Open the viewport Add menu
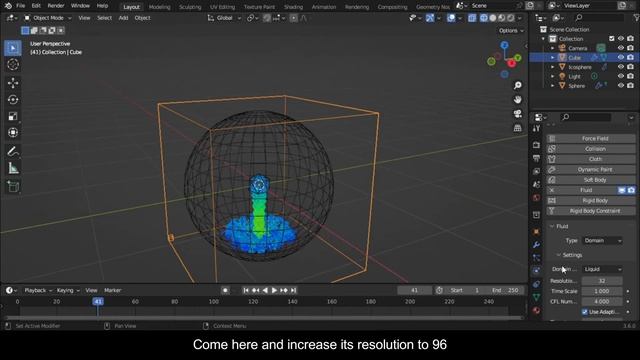This screenshot has width=640, height=360. pyautogui.click(x=123, y=18)
